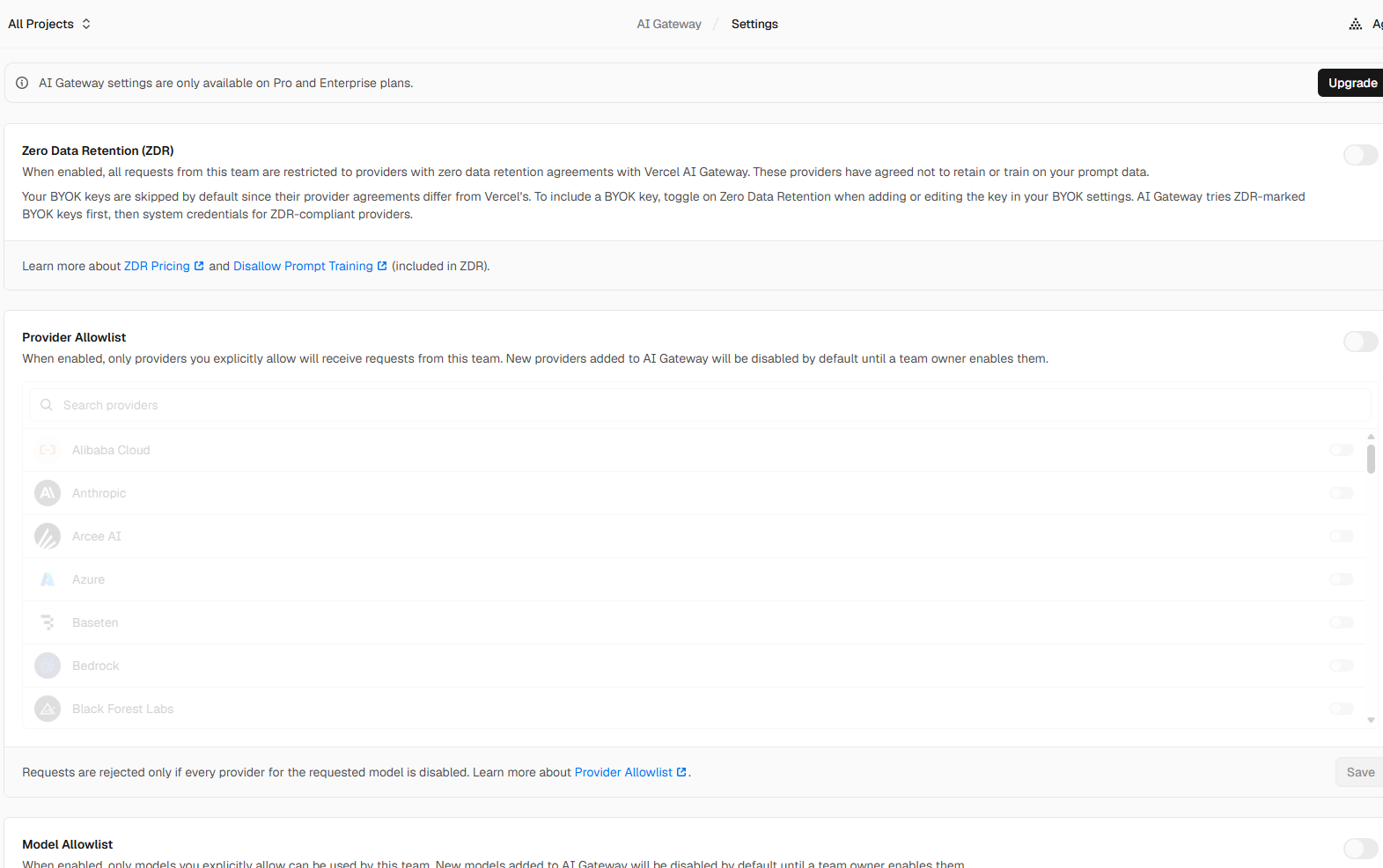Toggle the Anthropic provider switch
The image size is (1383, 868).
click(x=1342, y=493)
